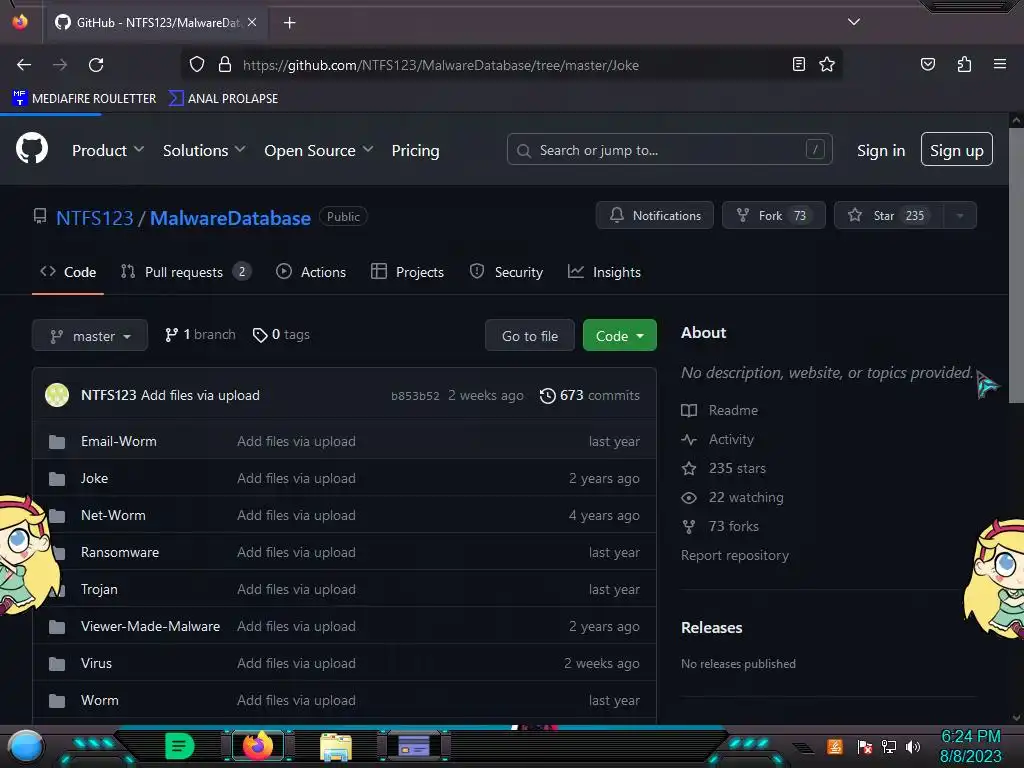Switch to the Actions tab
The width and height of the screenshot is (1024, 768).
click(x=311, y=272)
